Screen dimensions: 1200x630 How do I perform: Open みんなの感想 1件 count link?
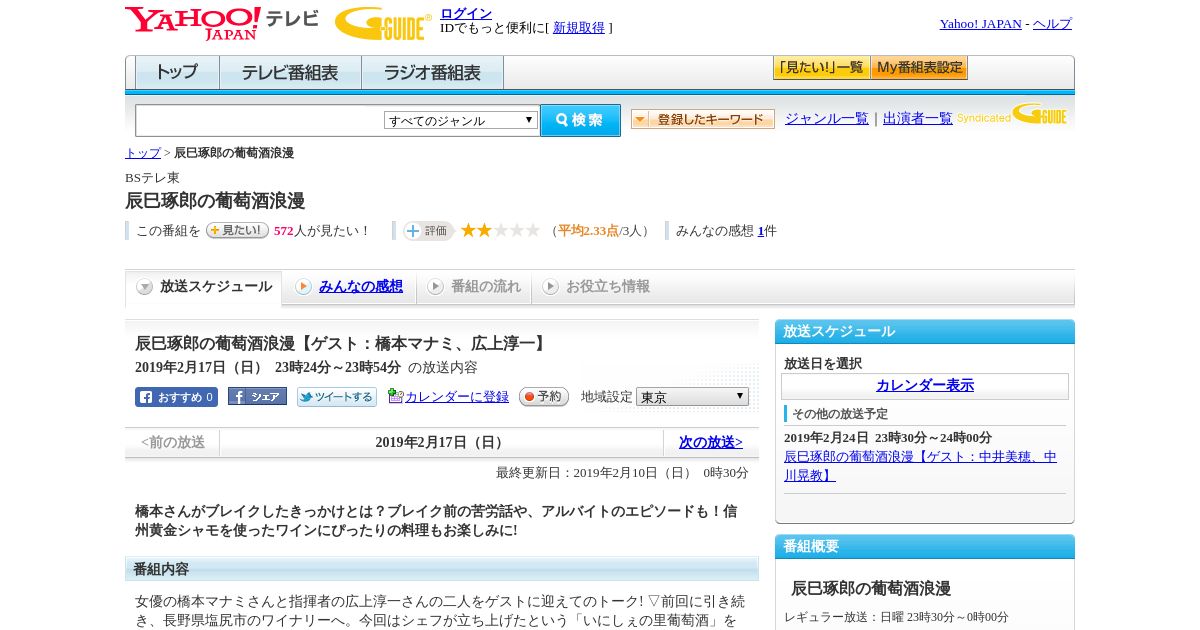[x=761, y=231]
